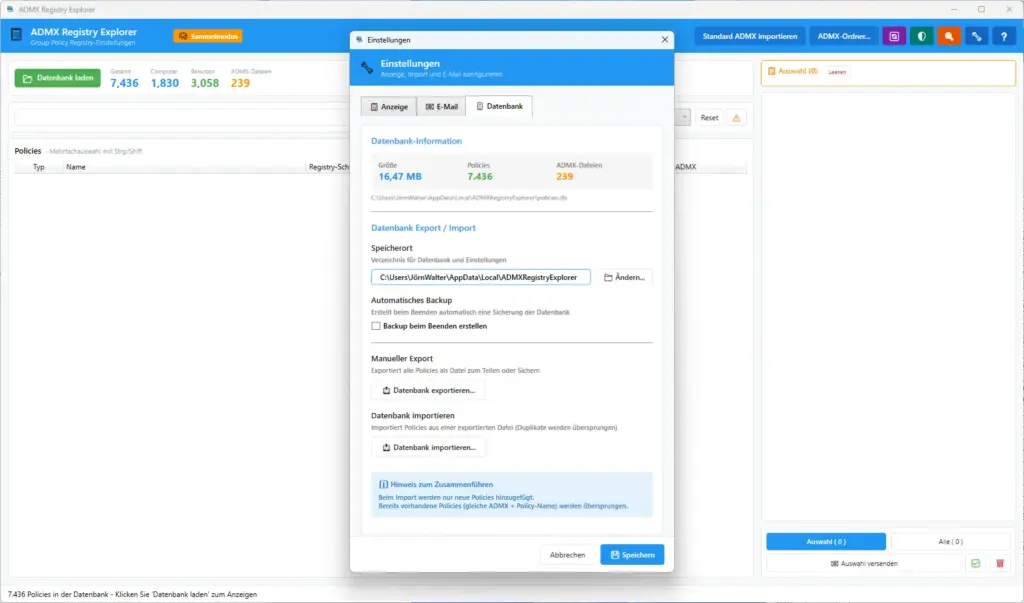Click 'Datenbank exportieren...' button
The image size is (1024, 603).
point(428,390)
